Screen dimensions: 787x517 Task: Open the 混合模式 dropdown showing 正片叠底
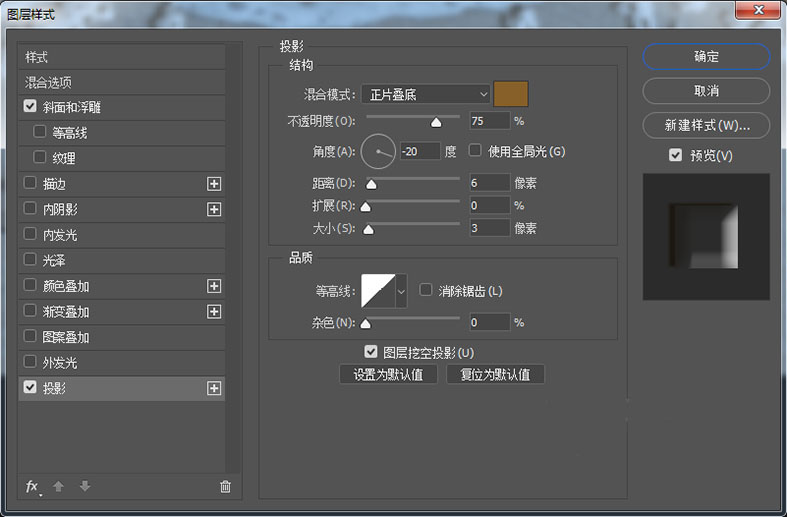426,94
